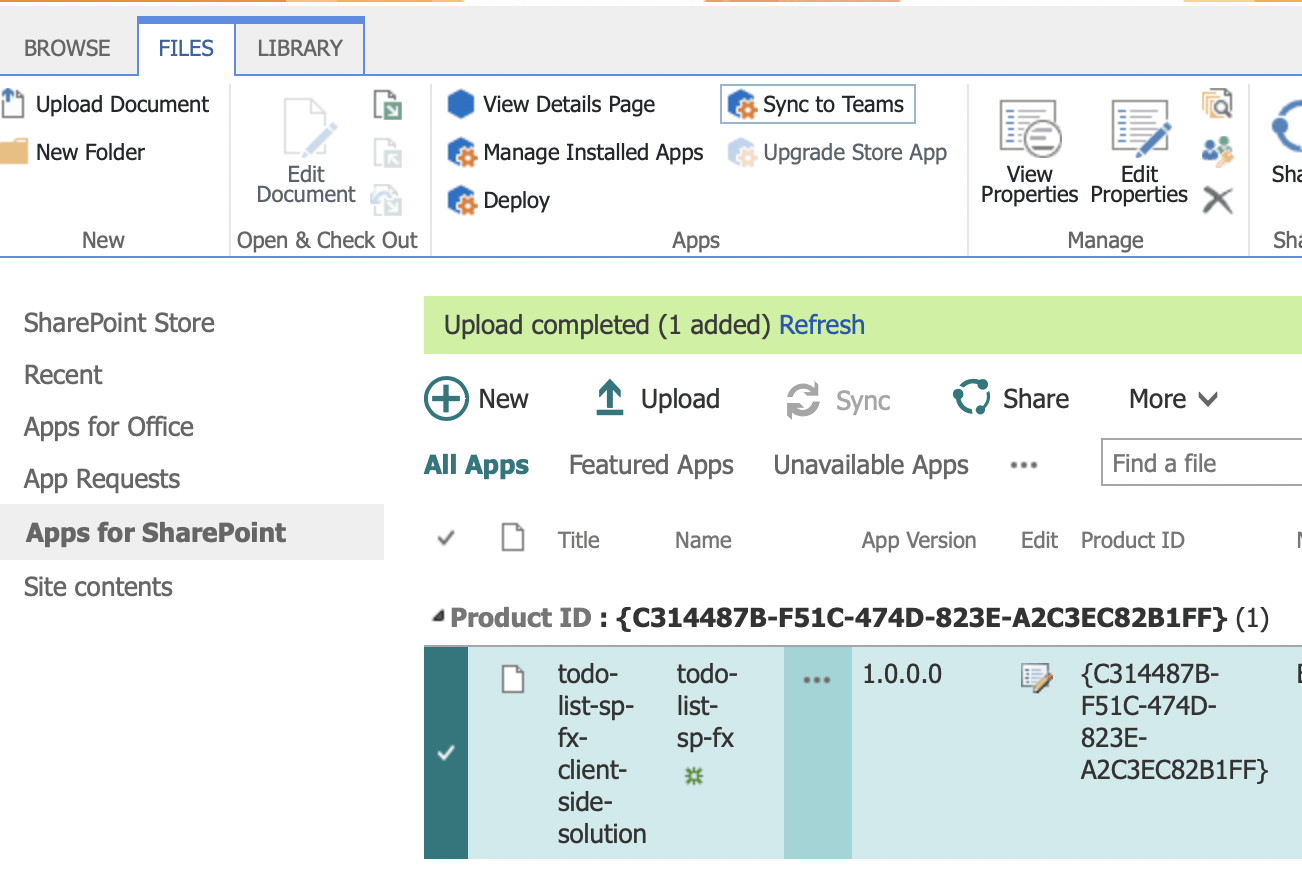Open the todo-list-sp-fx item ellipsis menu
The height and width of the screenshot is (880, 1302).
click(x=817, y=679)
